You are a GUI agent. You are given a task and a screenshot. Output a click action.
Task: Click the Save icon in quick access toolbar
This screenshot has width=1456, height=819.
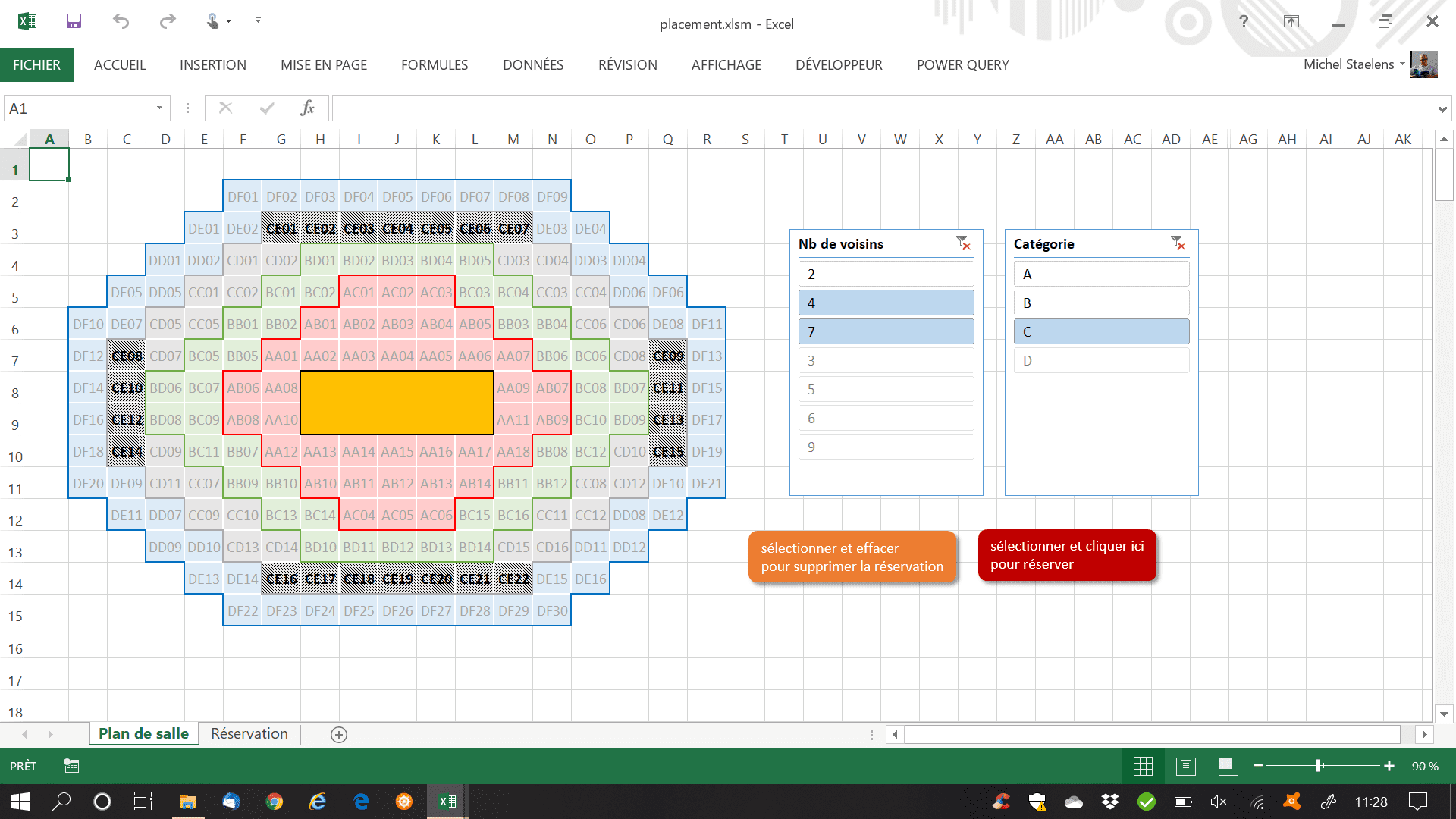point(74,21)
